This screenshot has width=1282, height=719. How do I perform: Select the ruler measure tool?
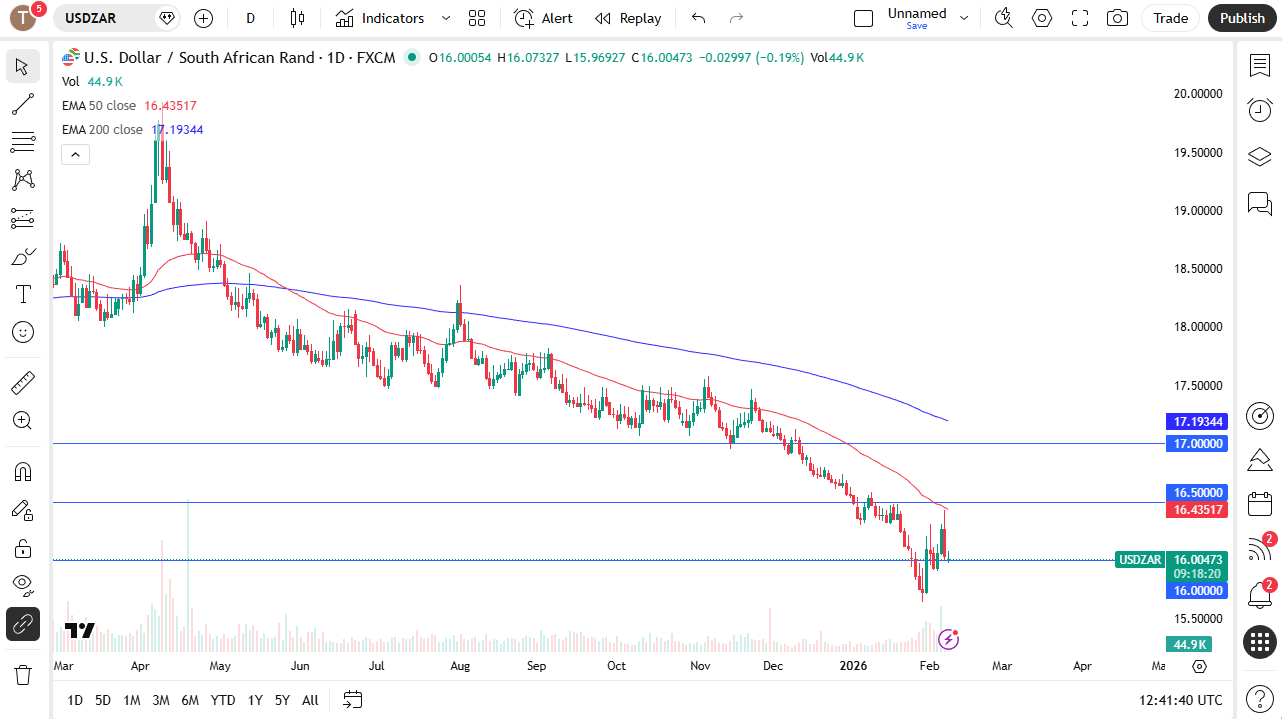22,382
